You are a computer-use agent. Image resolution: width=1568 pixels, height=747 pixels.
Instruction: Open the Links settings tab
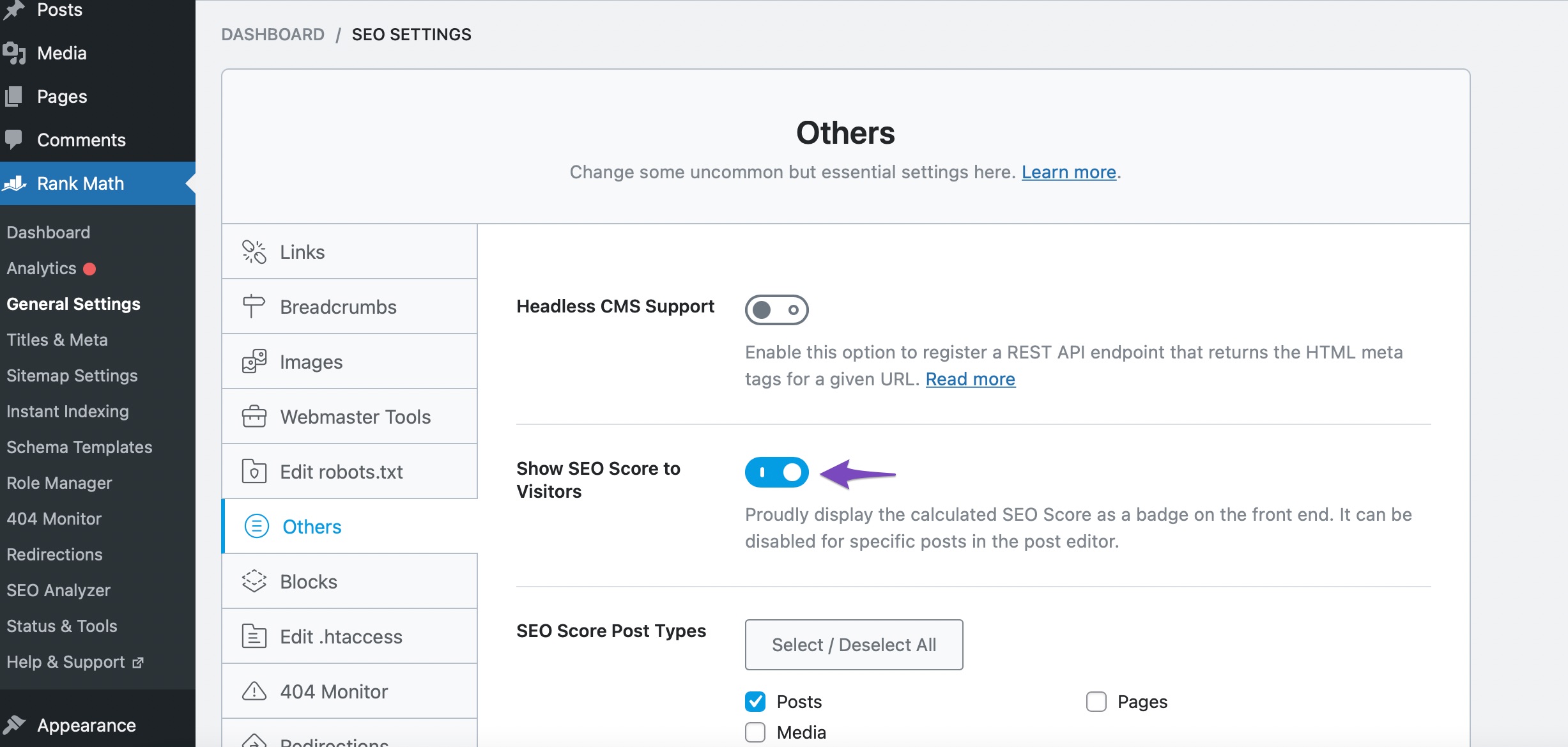[350, 252]
